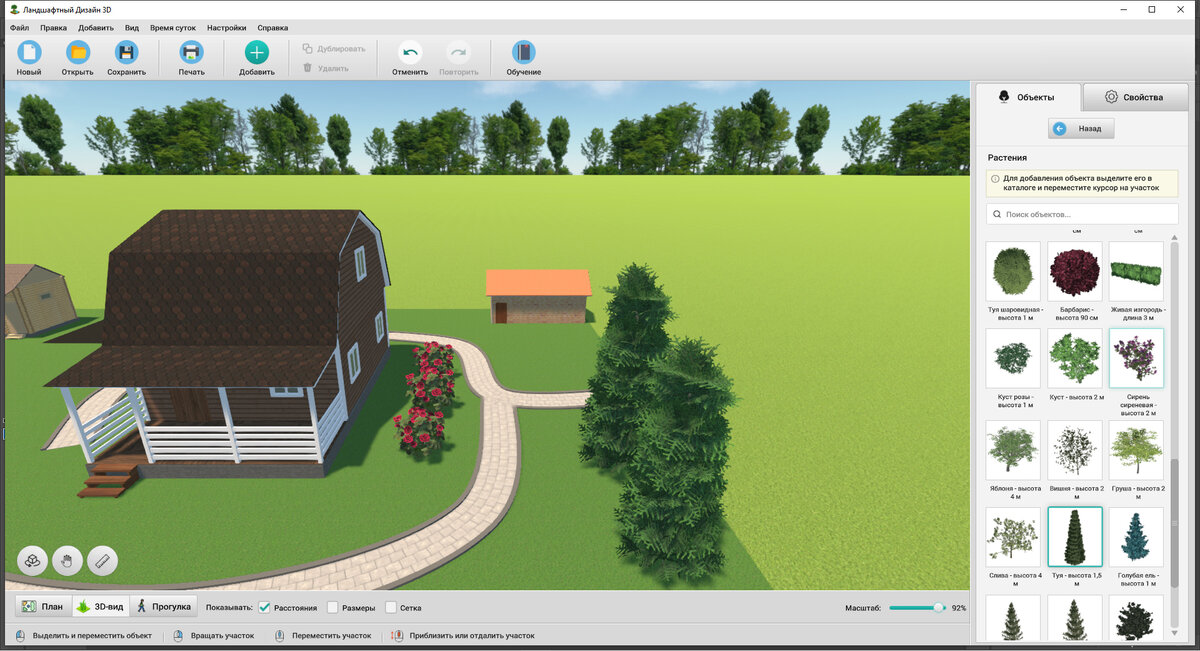Image resolution: width=1200 pixels, height=651 pixels.
Task: Click the Масштаб zoom slider handle
Action: tap(938, 607)
